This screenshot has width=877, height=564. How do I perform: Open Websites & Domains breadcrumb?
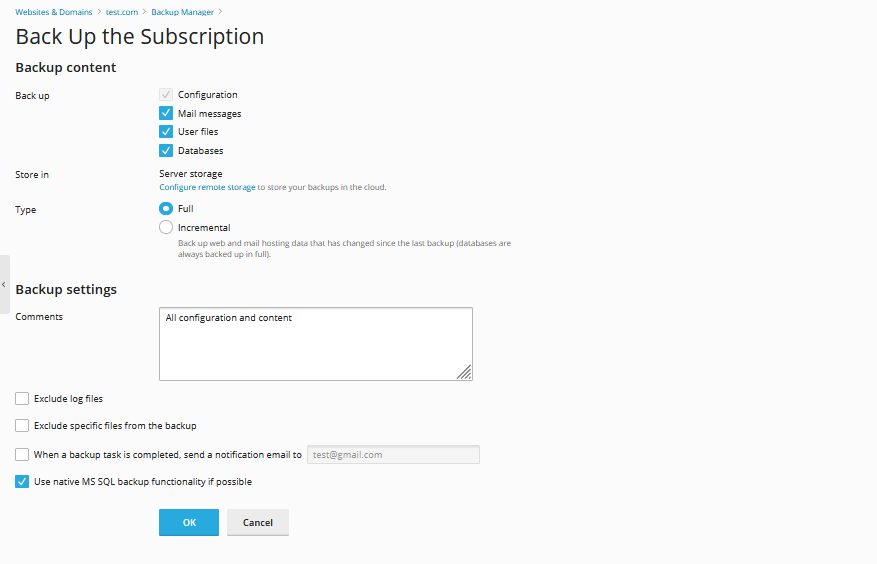click(x=55, y=12)
